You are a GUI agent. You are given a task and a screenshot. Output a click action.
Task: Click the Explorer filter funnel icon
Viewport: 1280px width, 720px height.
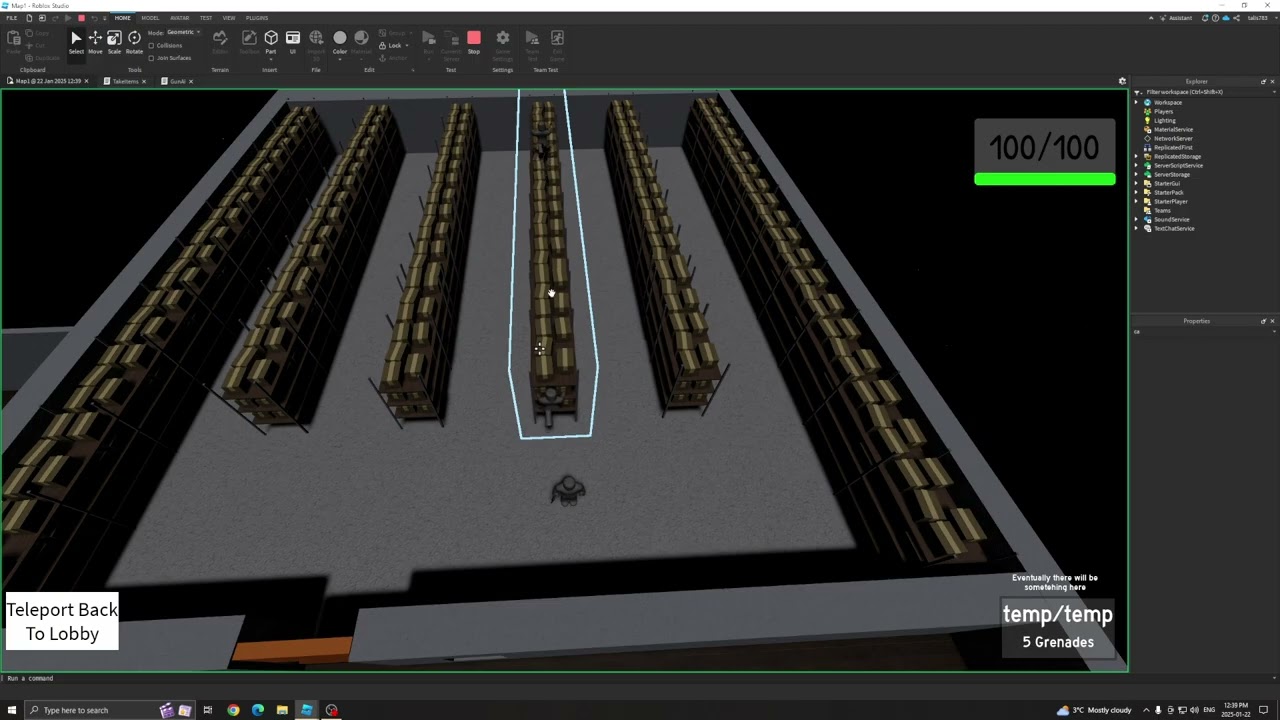click(x=1138, y=92)
